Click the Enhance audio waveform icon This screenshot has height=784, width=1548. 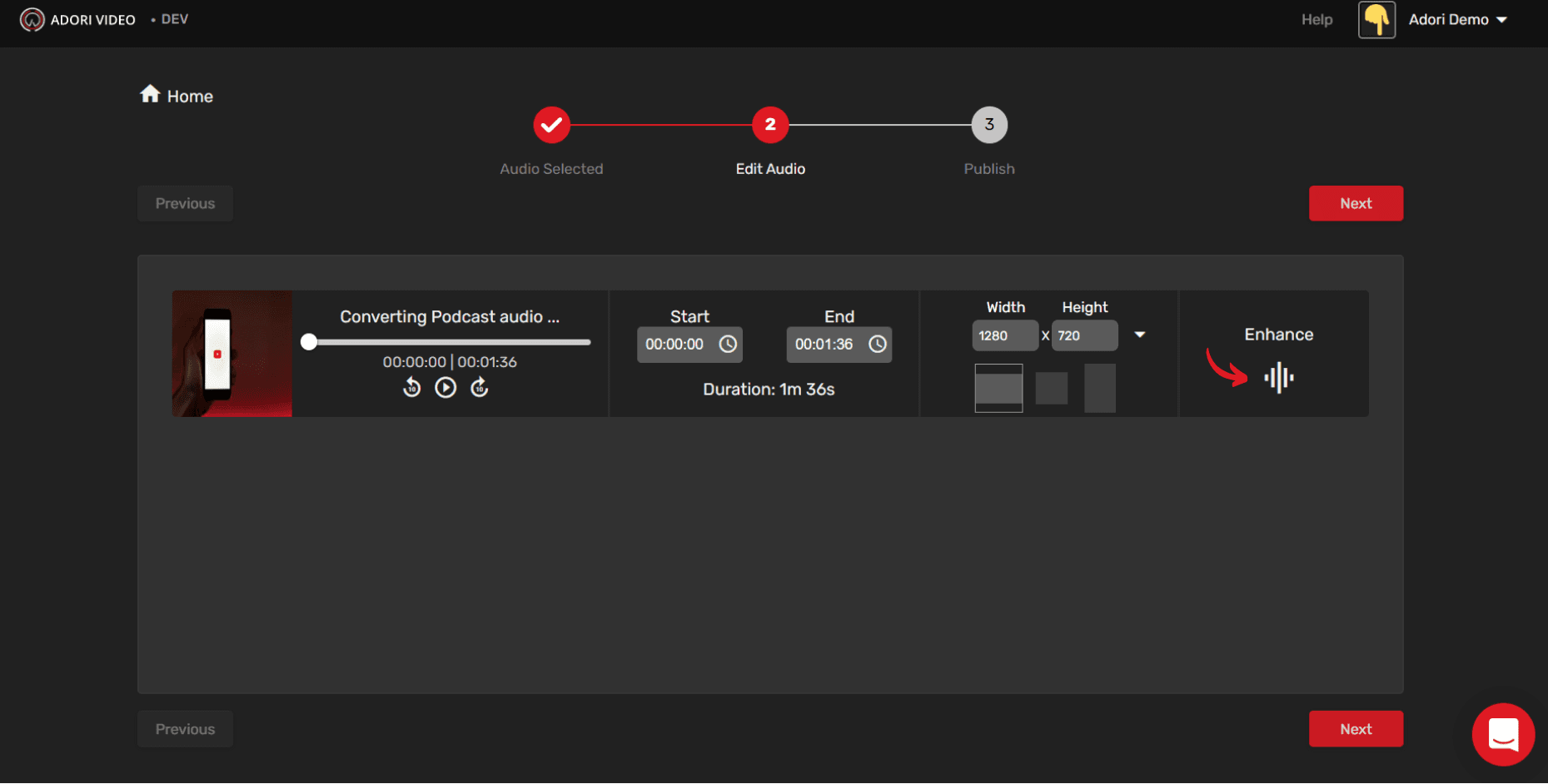[x=1278, y=377]
